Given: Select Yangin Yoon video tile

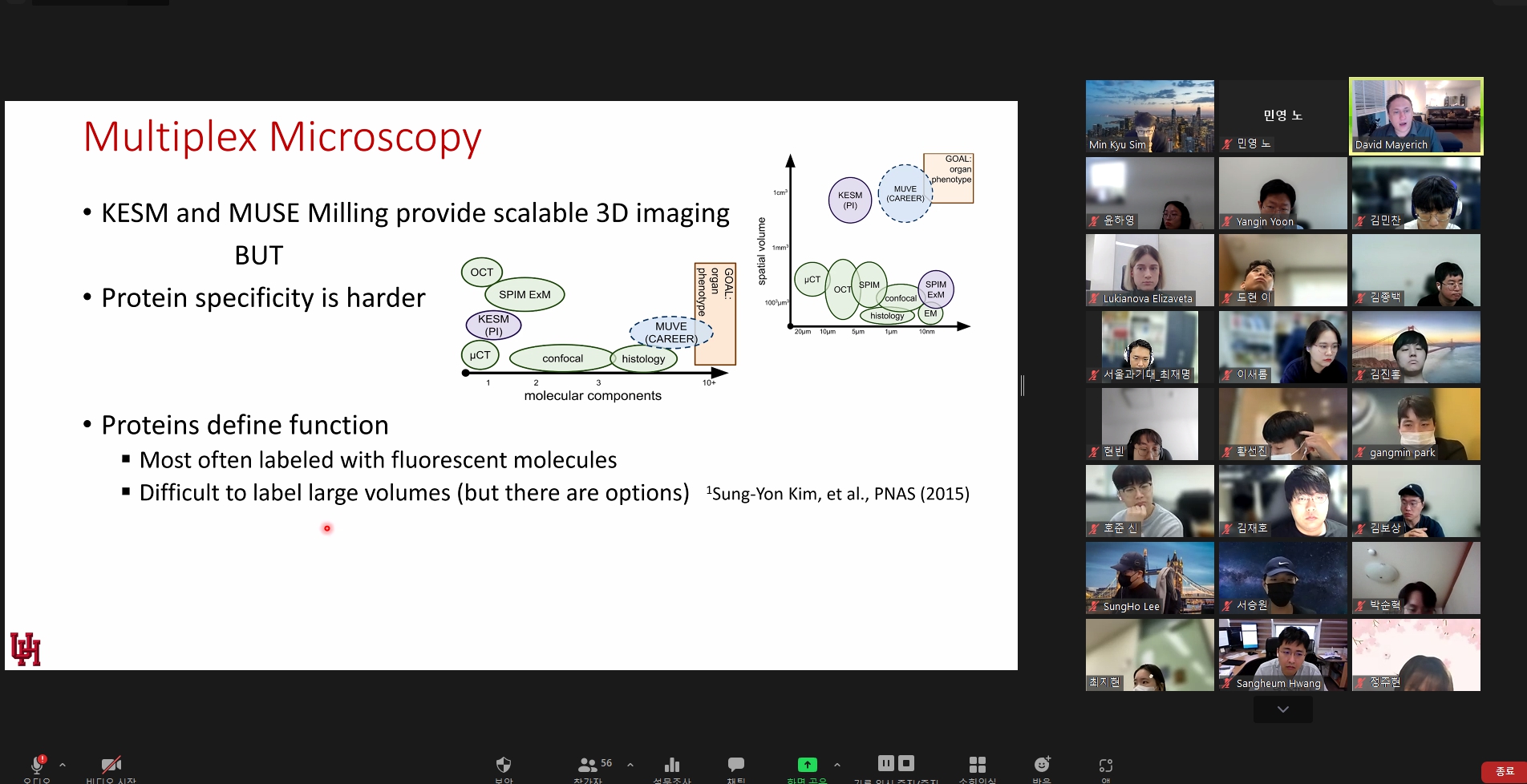Looking at the screenshot, I should click(1283, 193).
